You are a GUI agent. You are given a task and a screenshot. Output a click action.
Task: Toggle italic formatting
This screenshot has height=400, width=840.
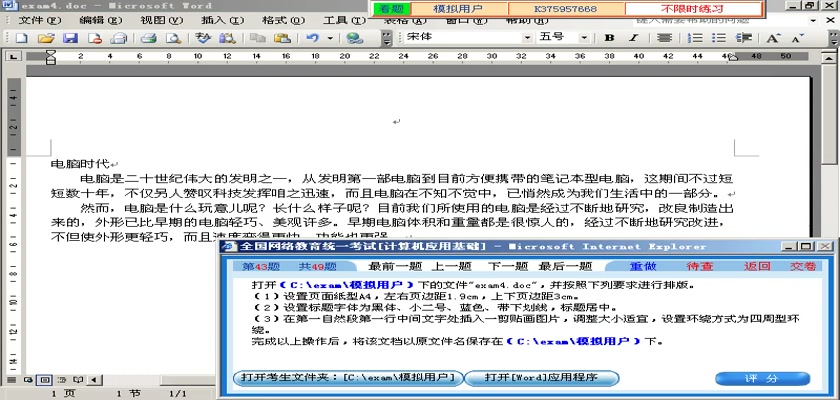[633, 38]
